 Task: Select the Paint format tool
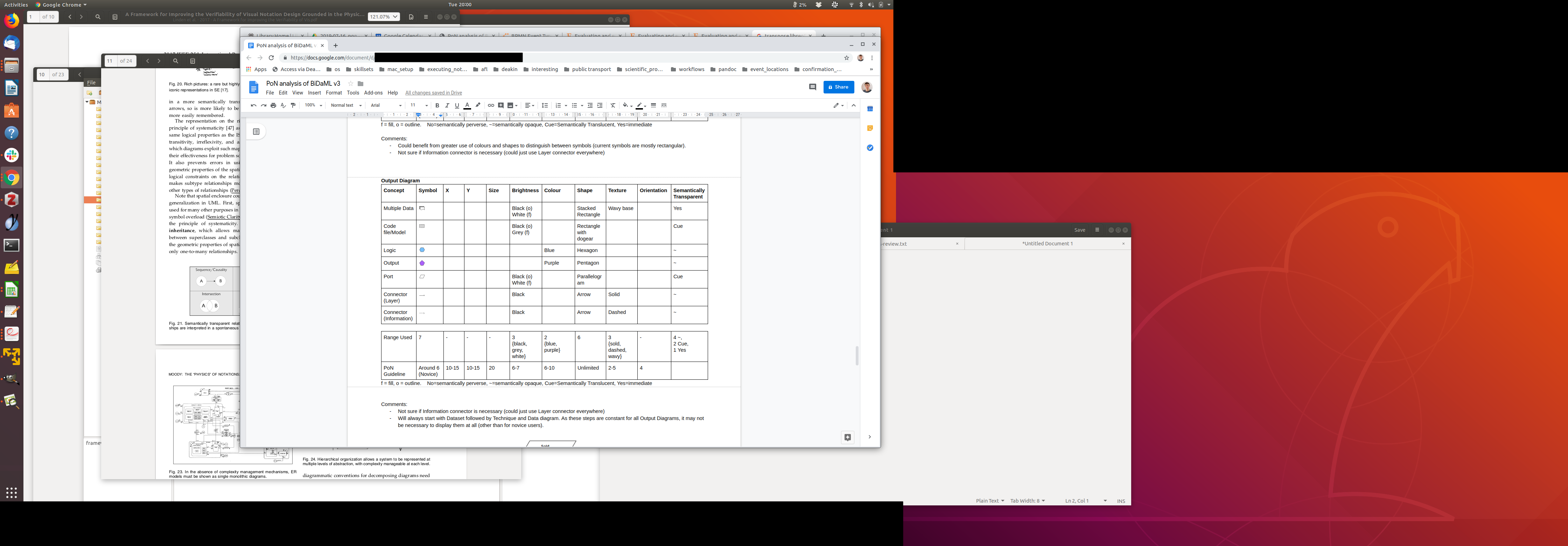point(293,105)
